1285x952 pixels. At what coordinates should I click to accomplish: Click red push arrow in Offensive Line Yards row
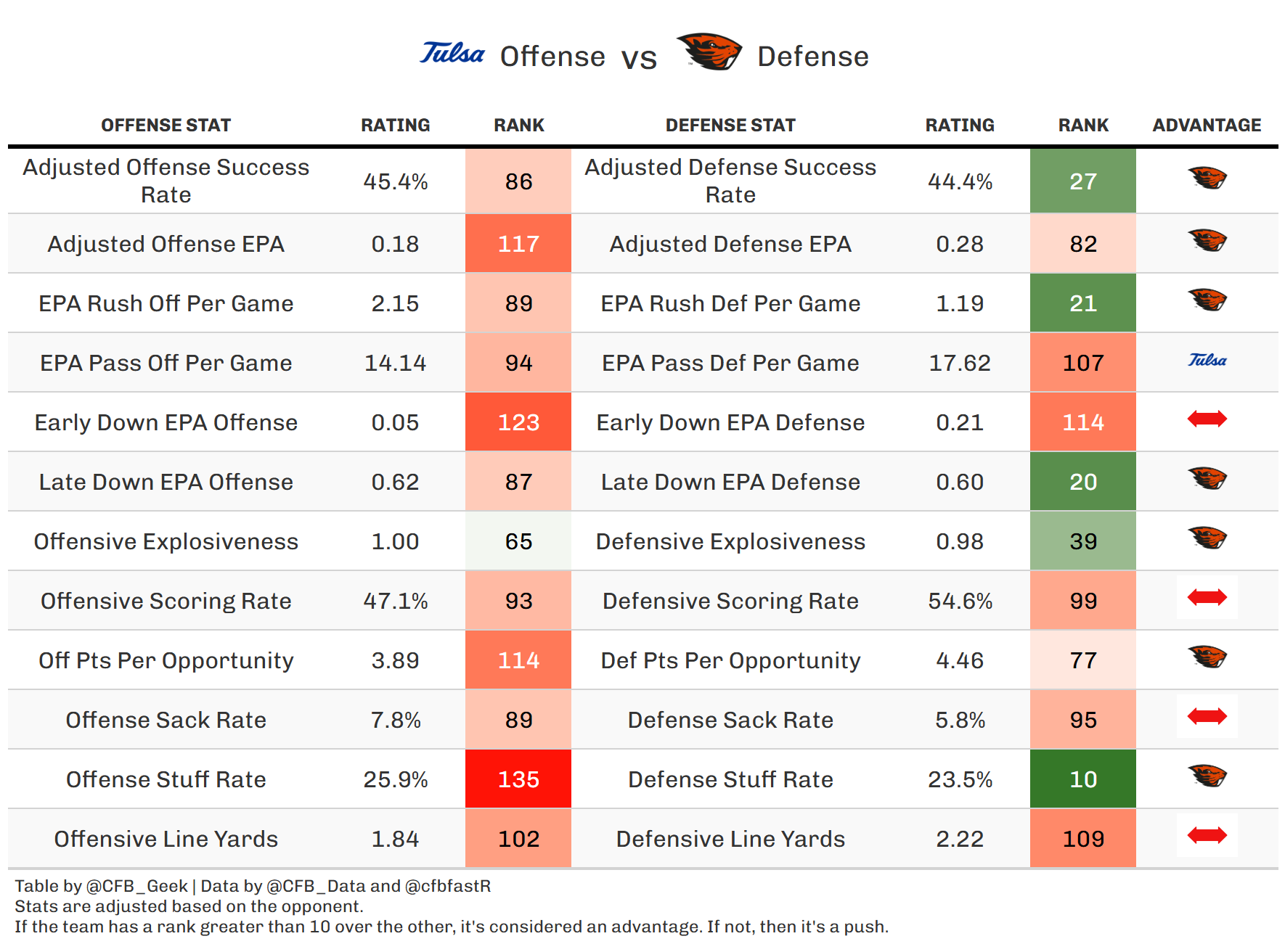[1207, 836]
